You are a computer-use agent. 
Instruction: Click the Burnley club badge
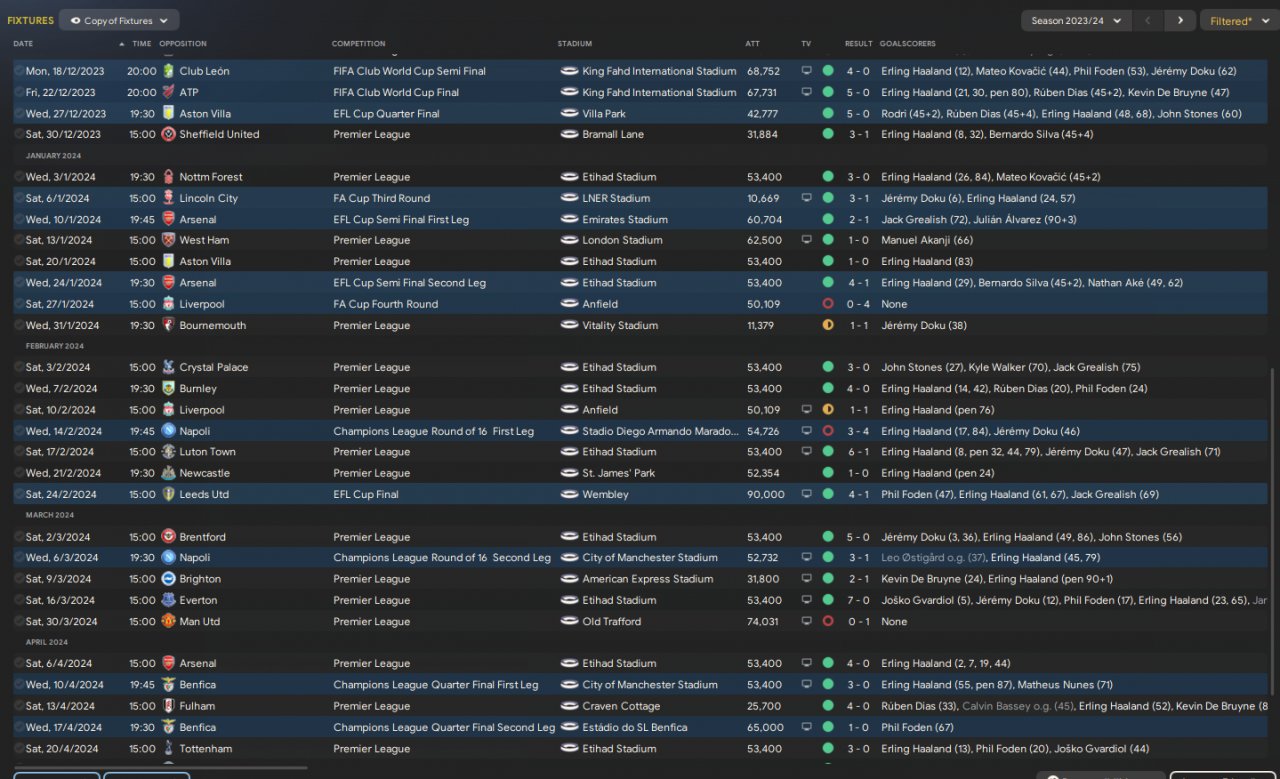click(x=168, y=388)
